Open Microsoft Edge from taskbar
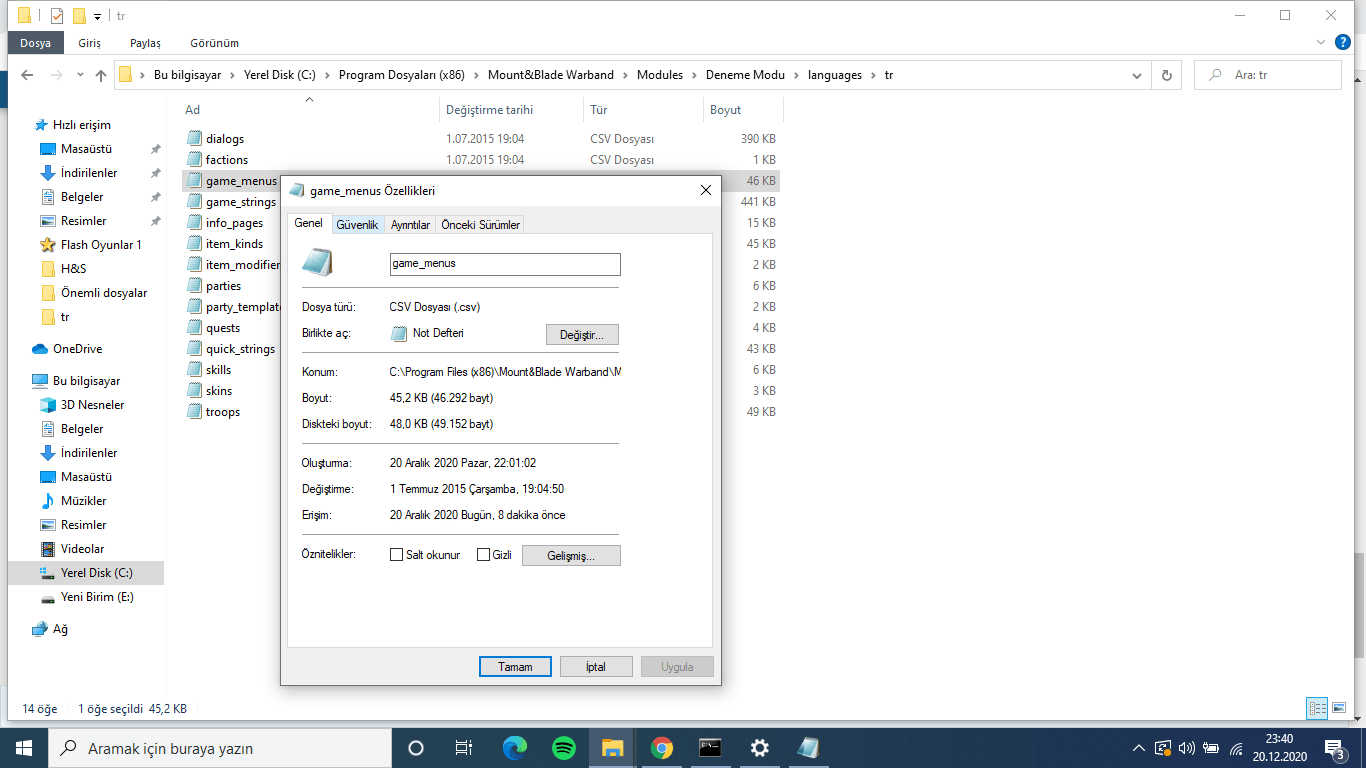Viewport: 1366px width, 768px height. 515,747
